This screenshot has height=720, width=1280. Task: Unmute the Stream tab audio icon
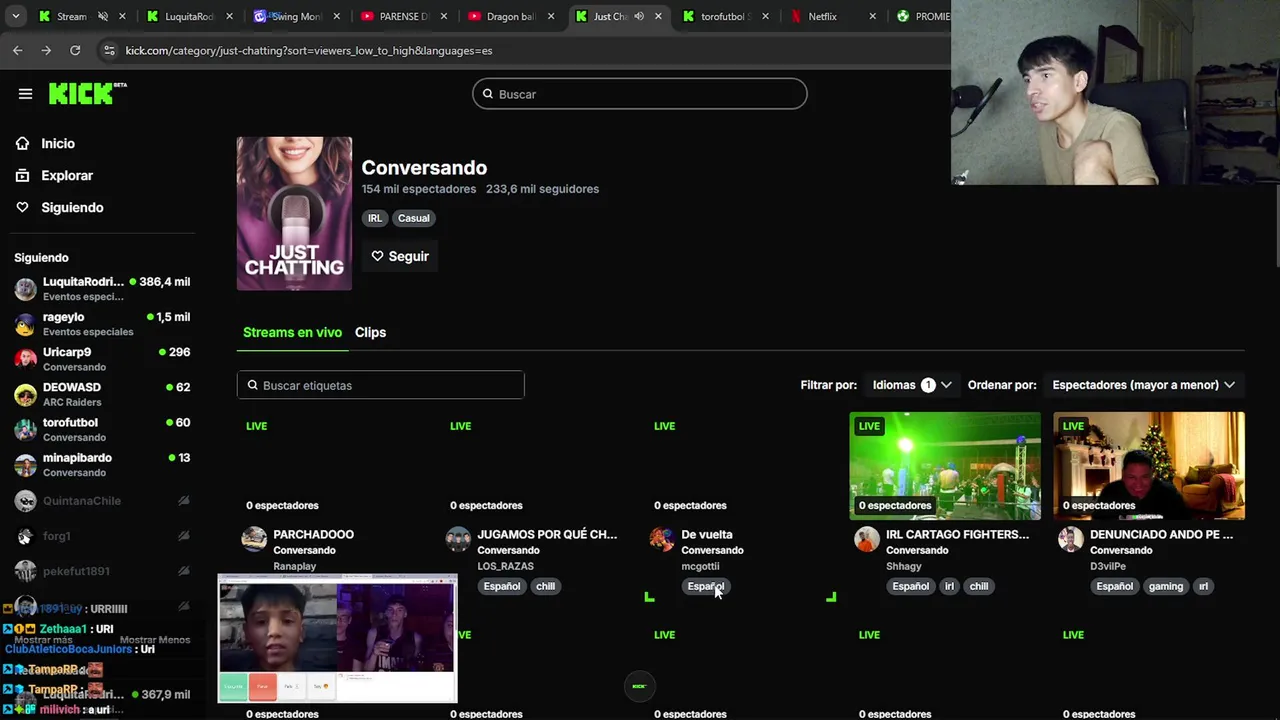(x=102, y=16)
